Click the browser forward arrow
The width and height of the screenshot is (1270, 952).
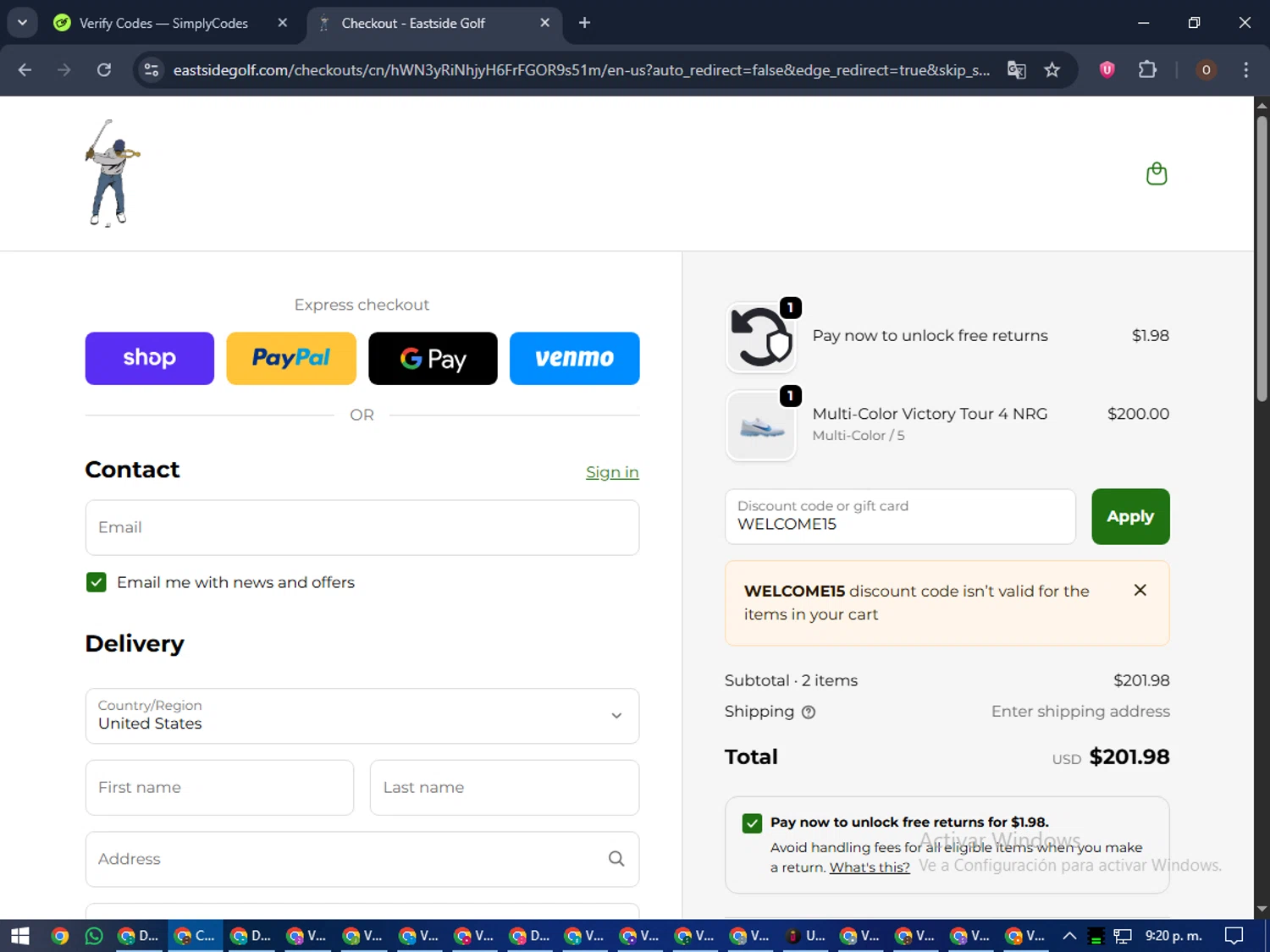tap(64, 69)
